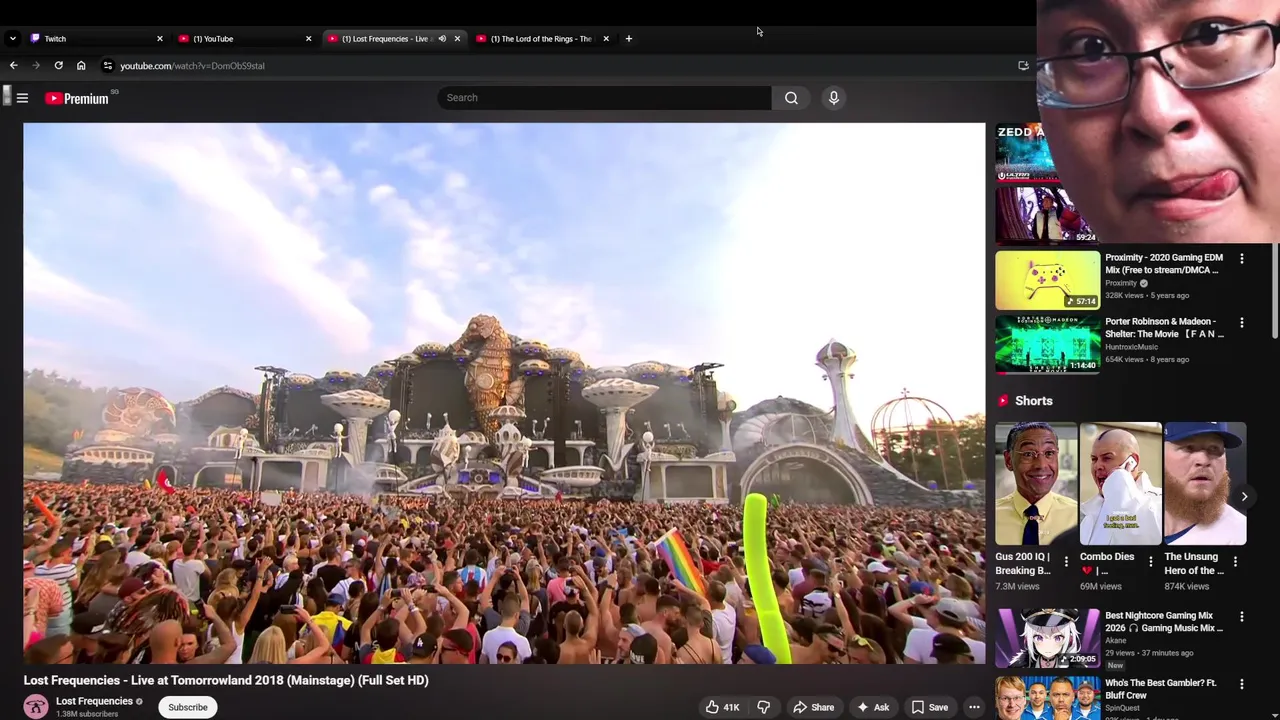Open Nightcore Gaming Mix anime thumbnail
Screen dimensions: 1280x720
coord(1047,637)
